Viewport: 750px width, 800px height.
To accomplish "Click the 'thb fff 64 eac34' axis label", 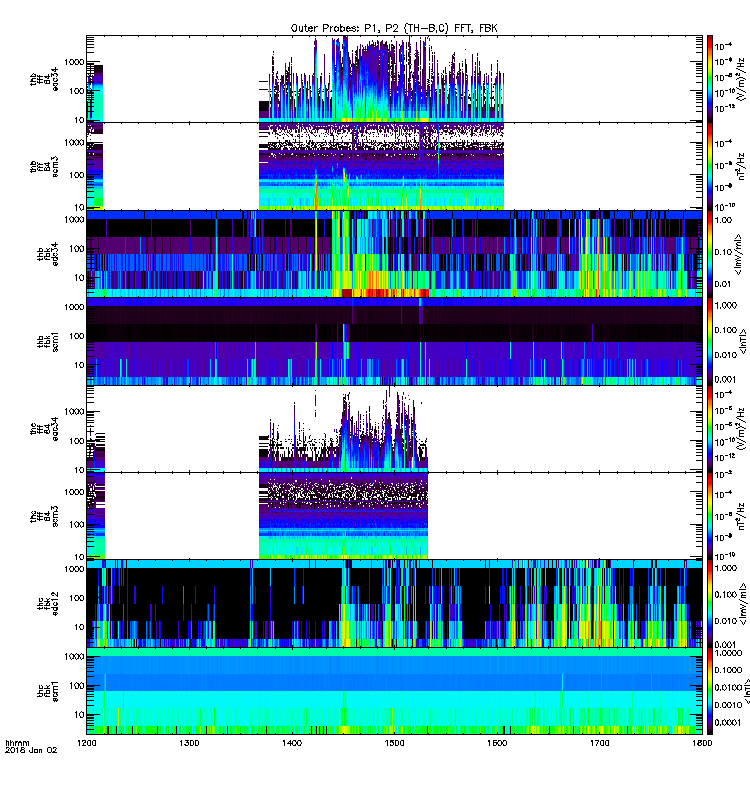I will pyautogui.click(x=44, y=79).
